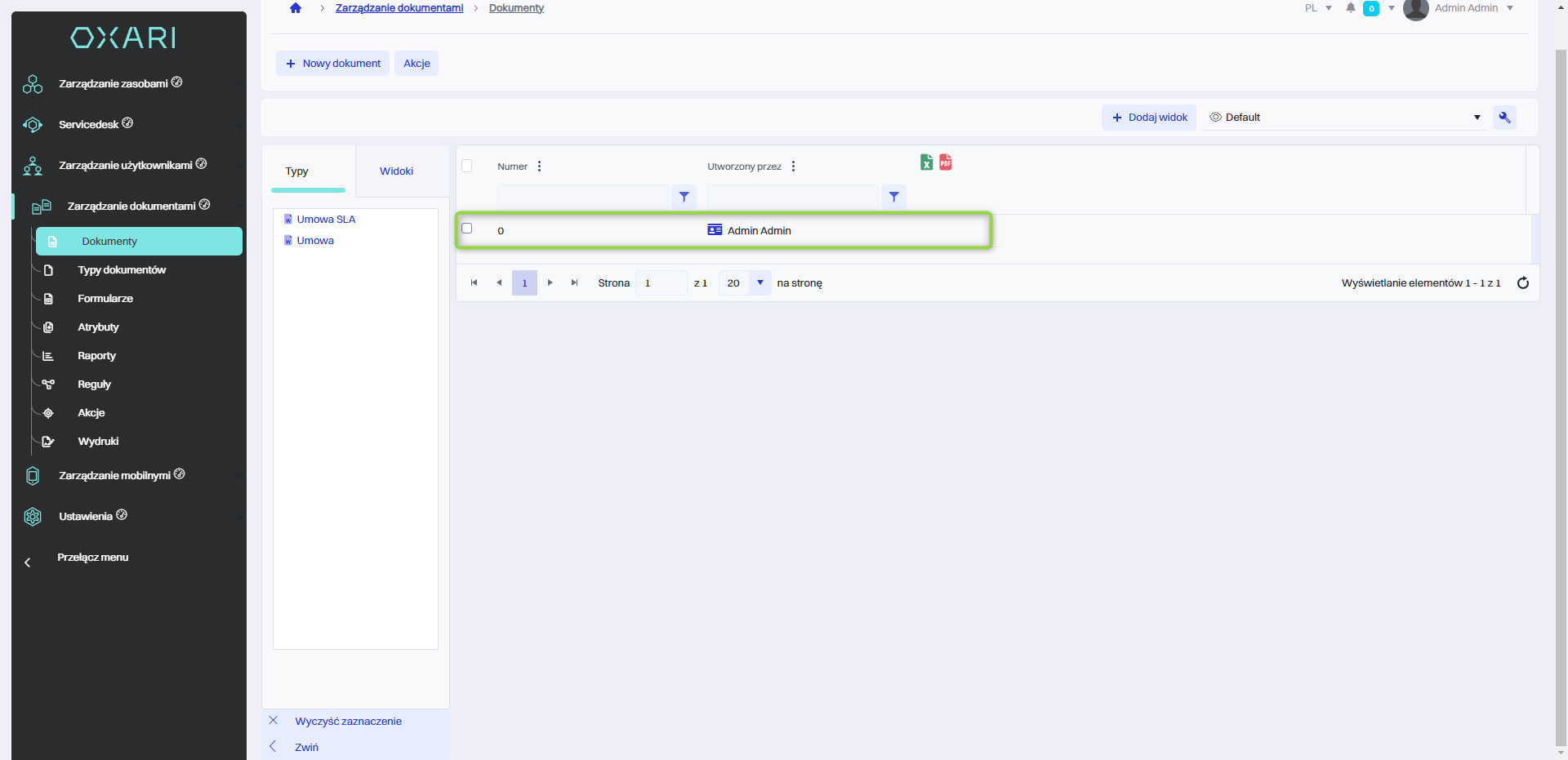Expand the items per page dropdown
The image size is (1568, 760).
coord(759,283)
